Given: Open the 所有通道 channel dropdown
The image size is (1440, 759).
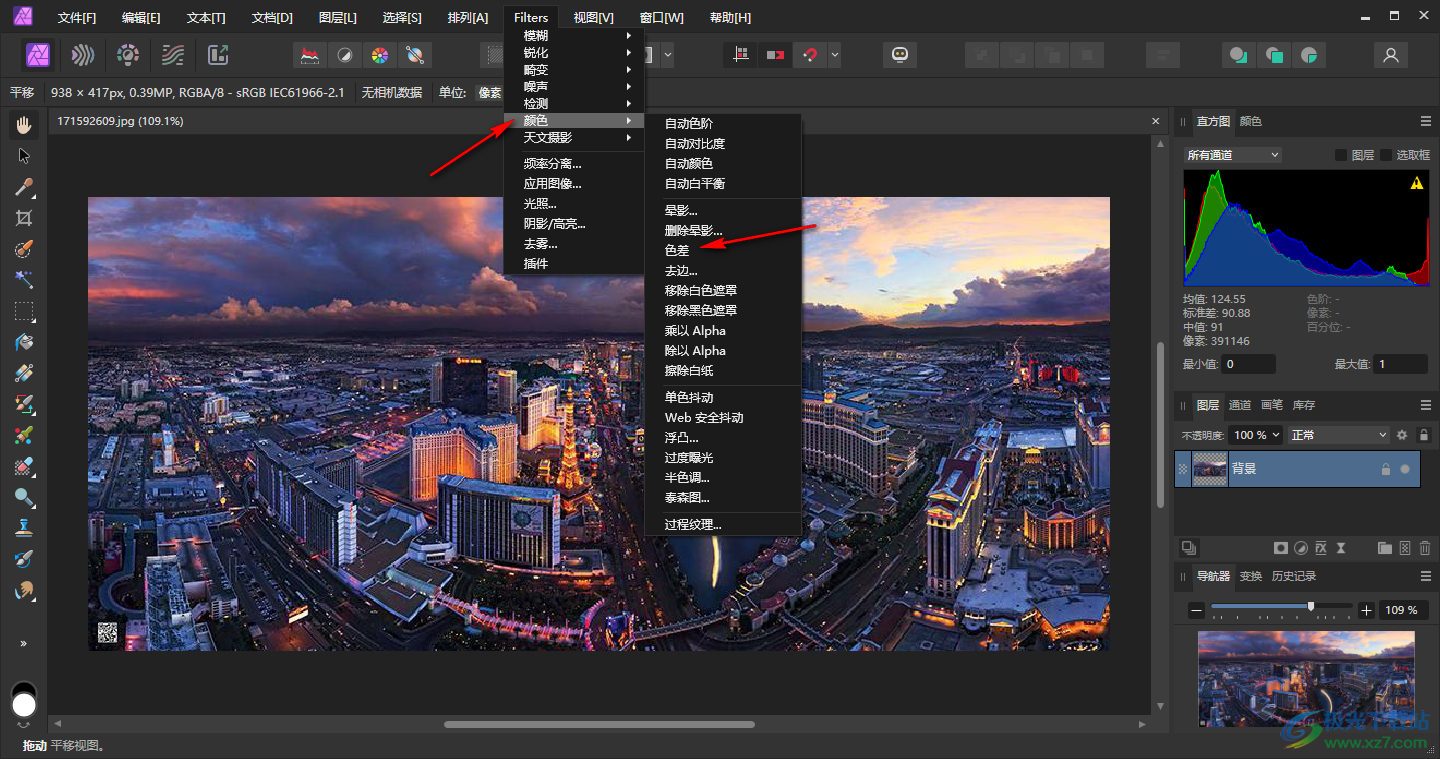Looking at the screenshot, I should (x=1232, y=155).
